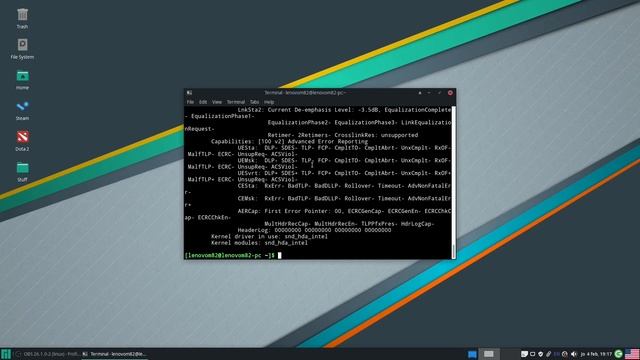Open the volume speaker tray icon
Viewport: 640px width, 360px height.
click(574, 354)
